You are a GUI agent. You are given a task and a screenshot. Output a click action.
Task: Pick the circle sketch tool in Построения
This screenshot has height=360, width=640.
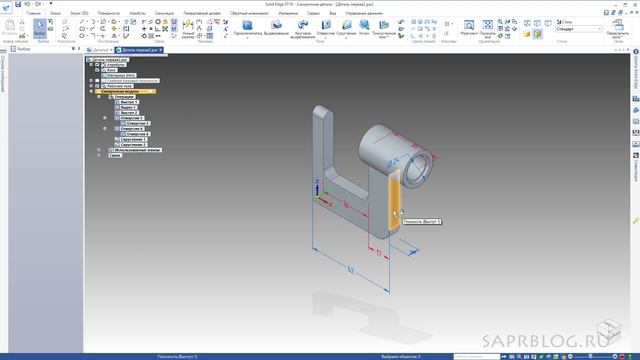82,36
